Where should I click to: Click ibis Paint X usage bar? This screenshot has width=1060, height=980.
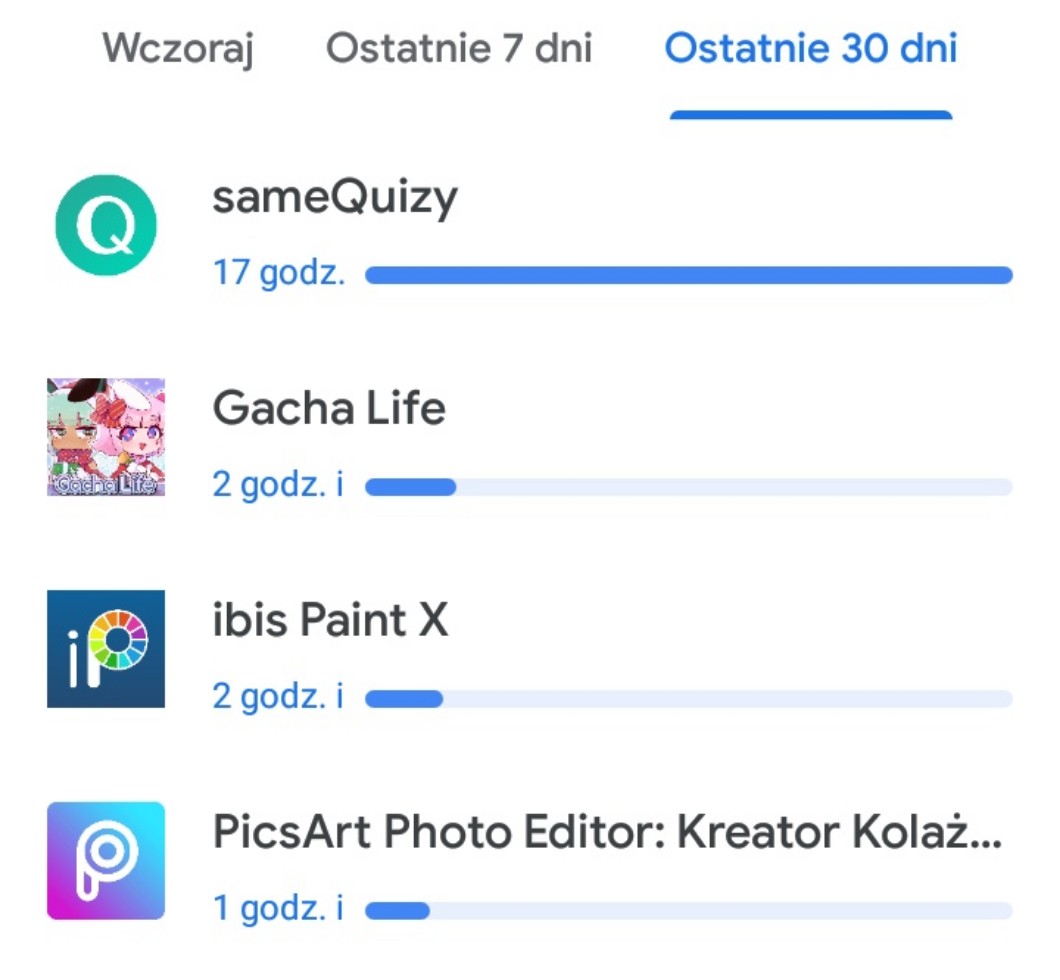[x=689, y=699]
